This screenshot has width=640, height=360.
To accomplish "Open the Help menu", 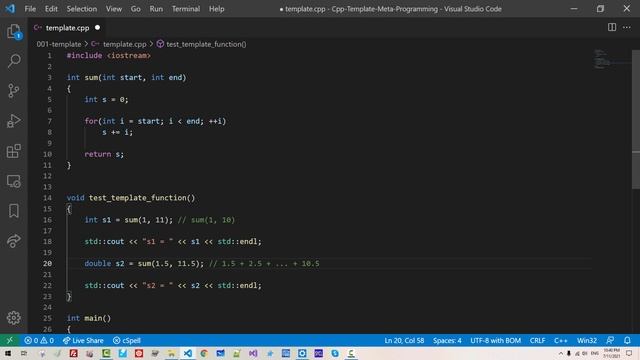I will tap(217, 9).
